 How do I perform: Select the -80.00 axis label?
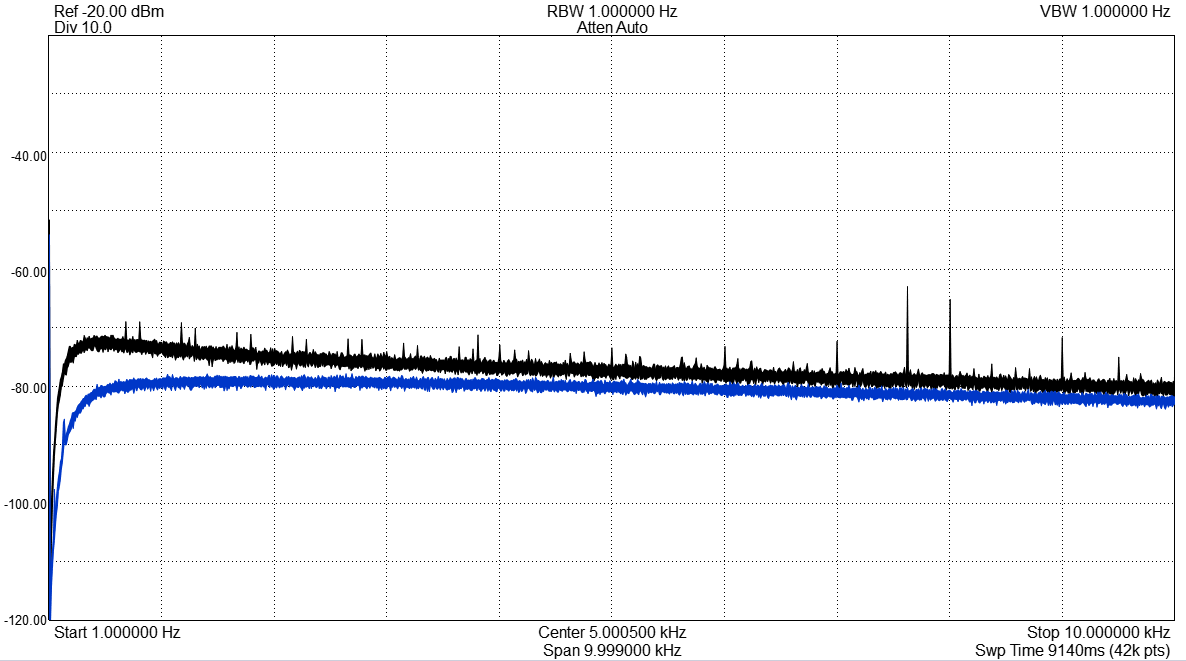(x=29, y=388)
